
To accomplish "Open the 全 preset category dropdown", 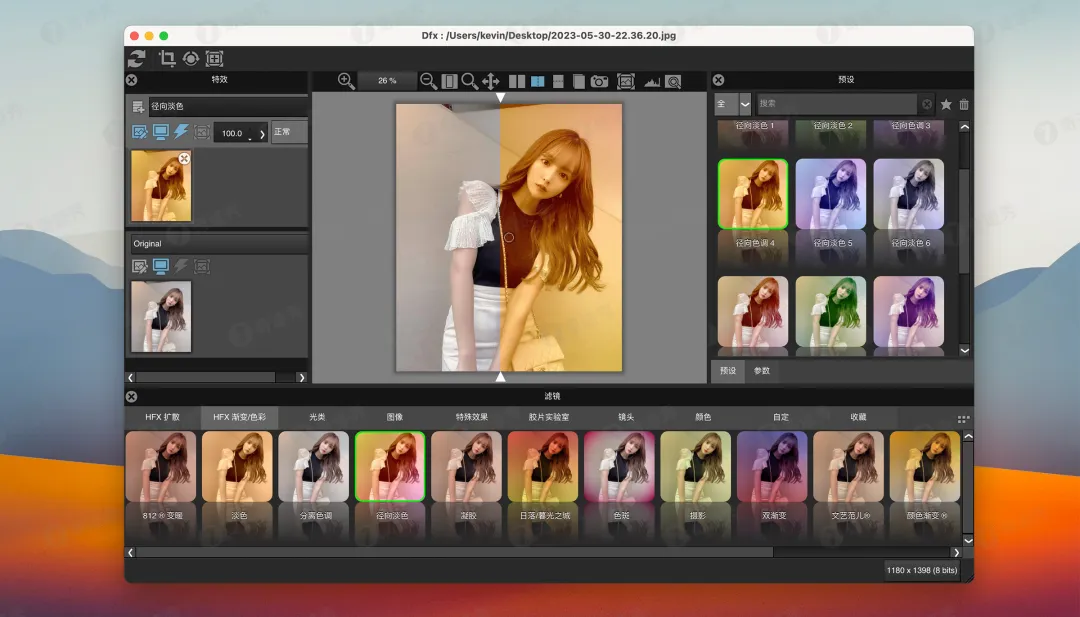I will [x=732, y=104].
